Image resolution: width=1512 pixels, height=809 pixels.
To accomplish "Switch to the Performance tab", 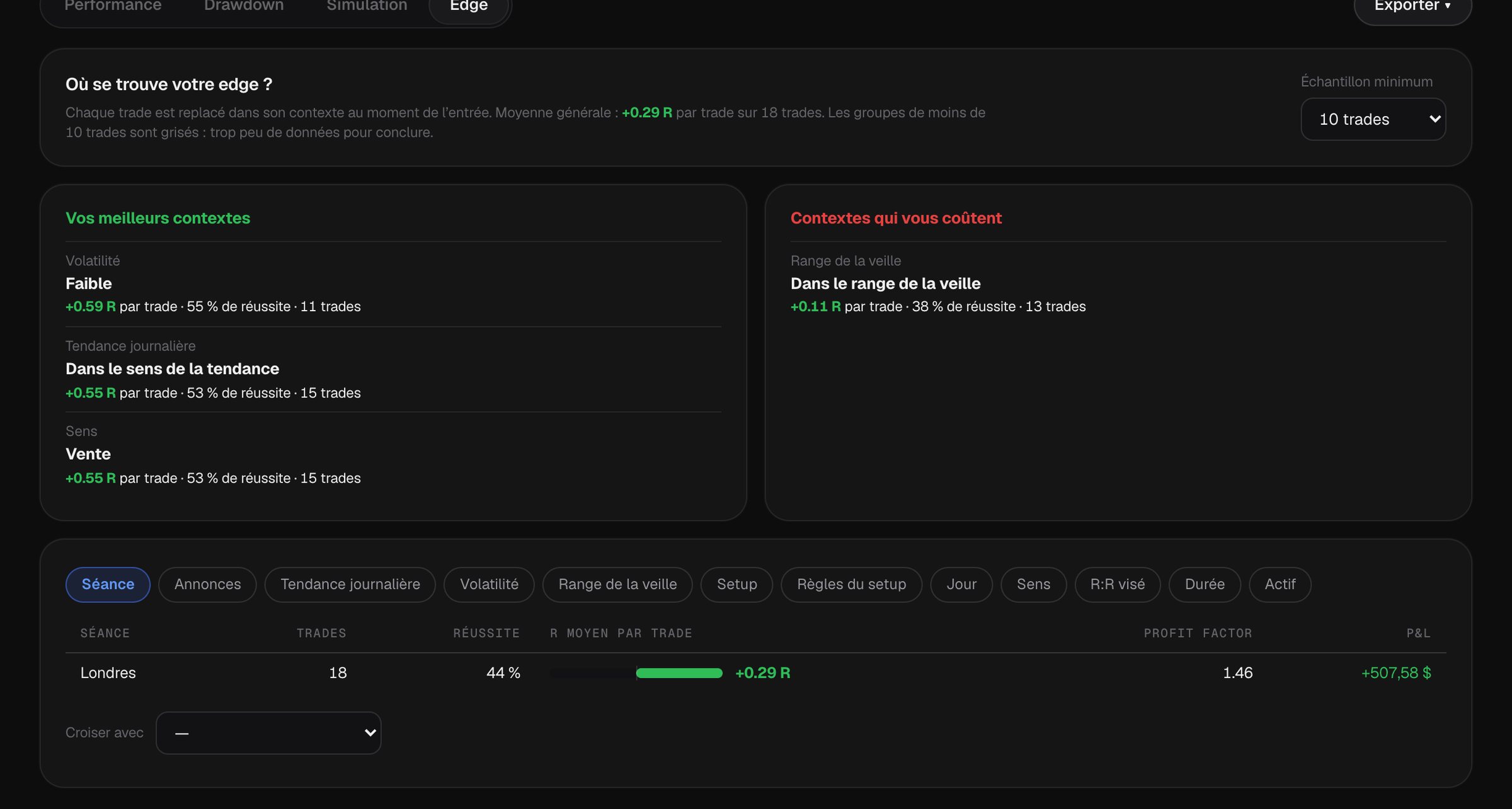I will click(x=113, y=6).
